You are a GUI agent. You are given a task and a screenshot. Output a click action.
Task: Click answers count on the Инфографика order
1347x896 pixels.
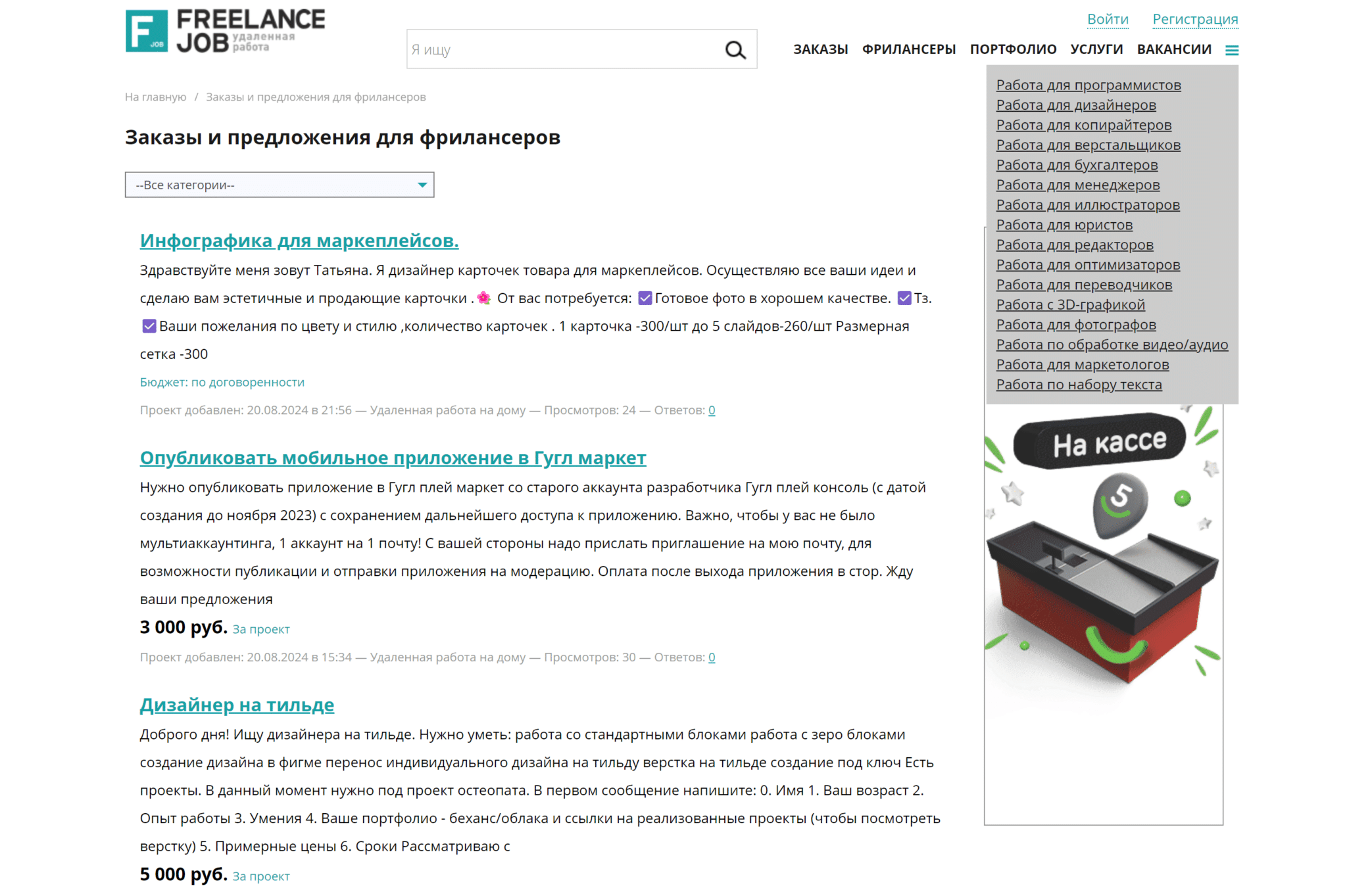coord(712,411)
